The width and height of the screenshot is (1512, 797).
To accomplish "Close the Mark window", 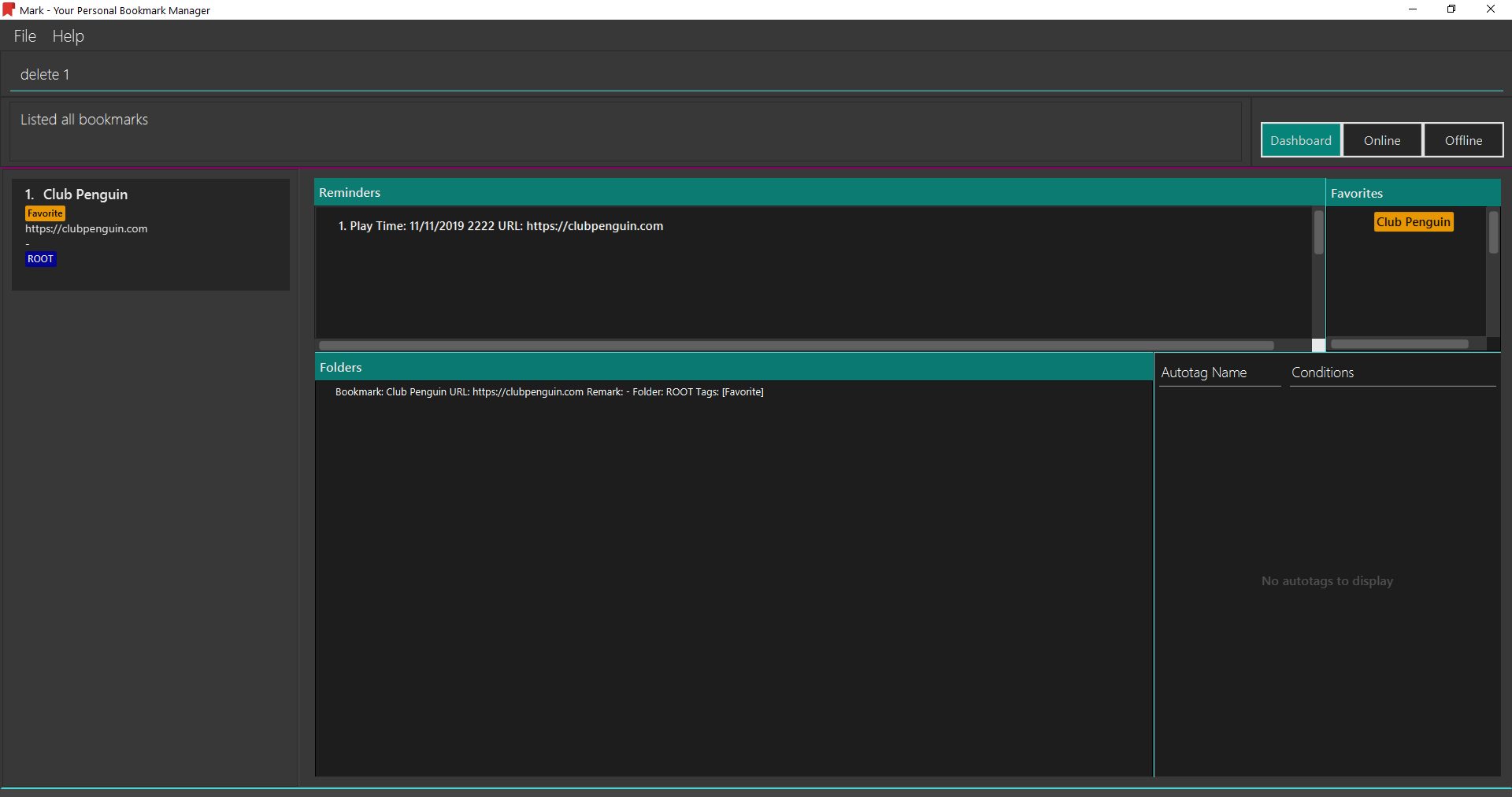I will pos(1491,9).
